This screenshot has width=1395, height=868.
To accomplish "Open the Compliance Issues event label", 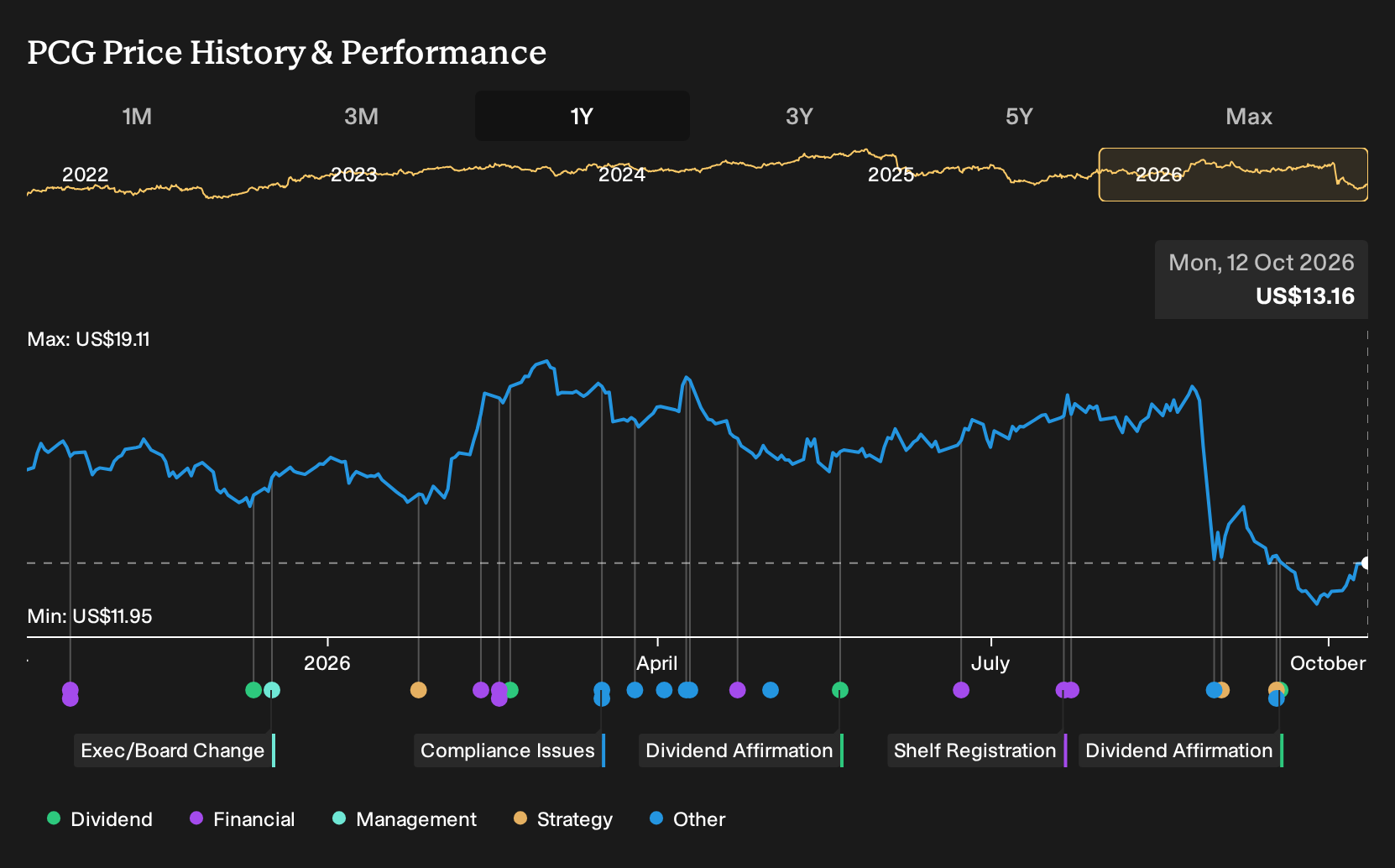I will pos(509,750).
